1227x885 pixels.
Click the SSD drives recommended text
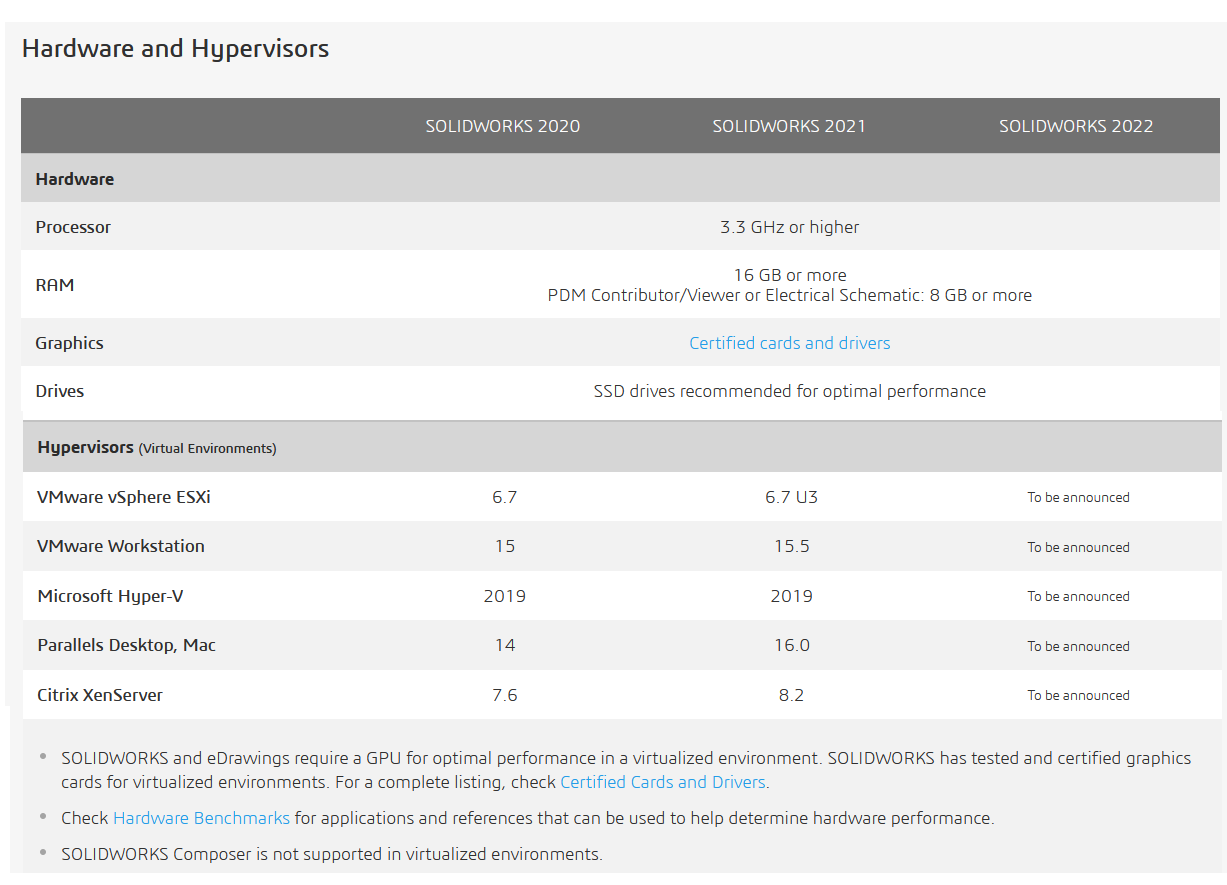point(789,391)
